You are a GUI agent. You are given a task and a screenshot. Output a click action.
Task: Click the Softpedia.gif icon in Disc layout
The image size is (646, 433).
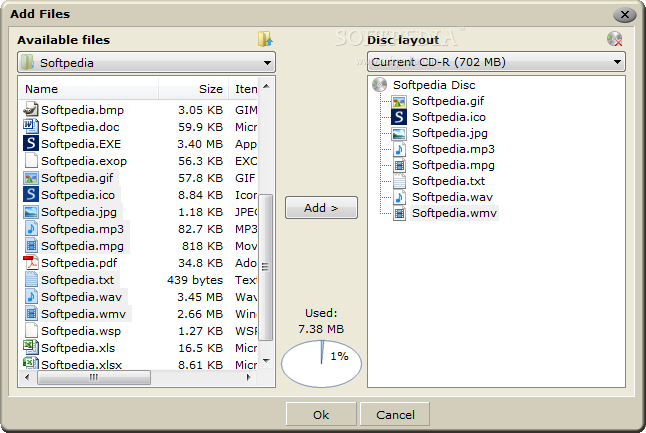pyautogui.click(x=399, y=101)
